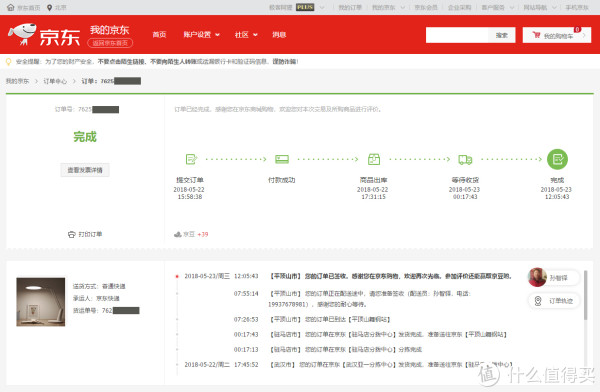
Task: Click the courier name next to avatar
Action: (x=558, y=278)
